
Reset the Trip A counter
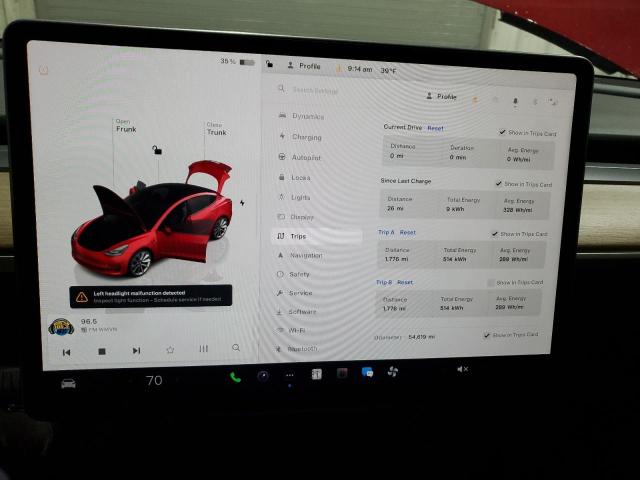click(407, 233)
